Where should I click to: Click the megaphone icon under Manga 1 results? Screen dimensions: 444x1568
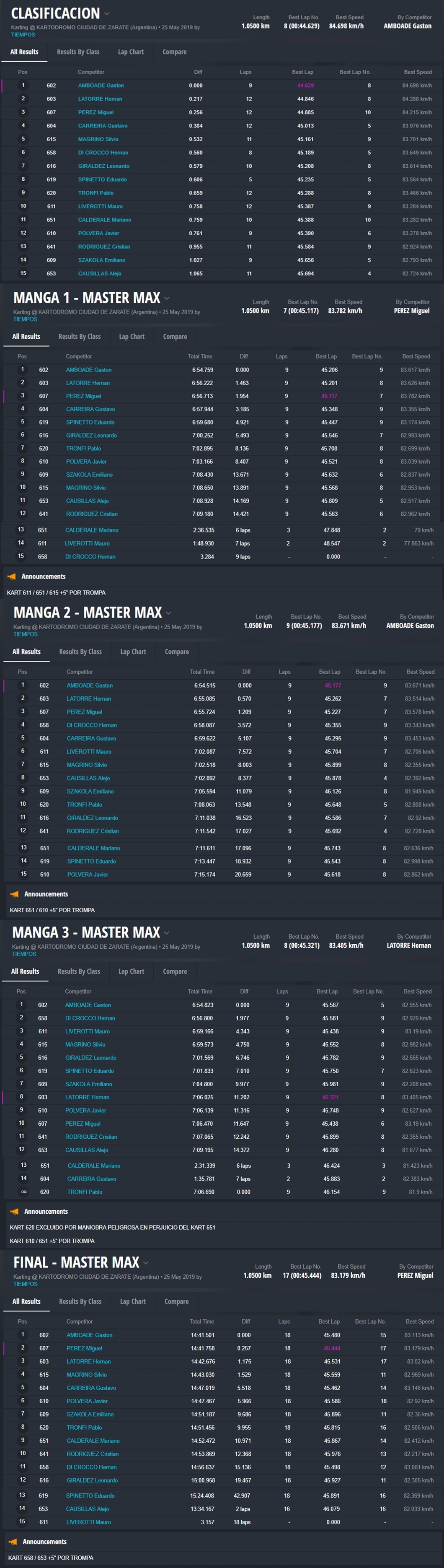tap(12, 576)
